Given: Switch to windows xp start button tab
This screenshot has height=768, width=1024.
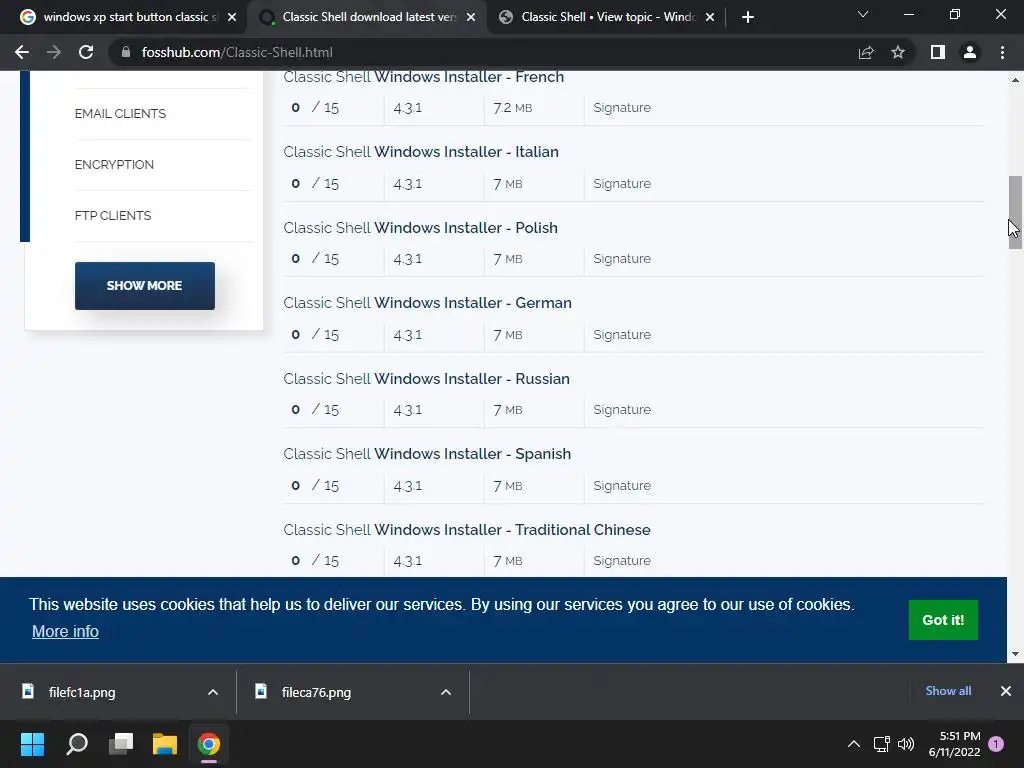Looking at the screenshot, I should coord(127,17).
